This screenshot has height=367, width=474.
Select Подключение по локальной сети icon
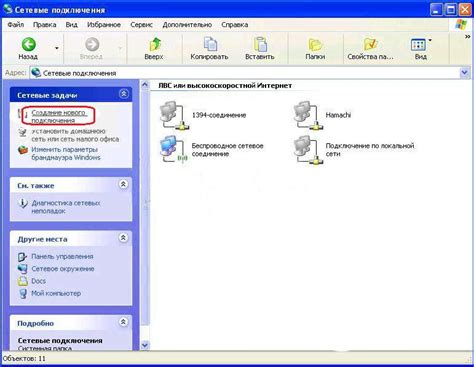click(308, 150)
